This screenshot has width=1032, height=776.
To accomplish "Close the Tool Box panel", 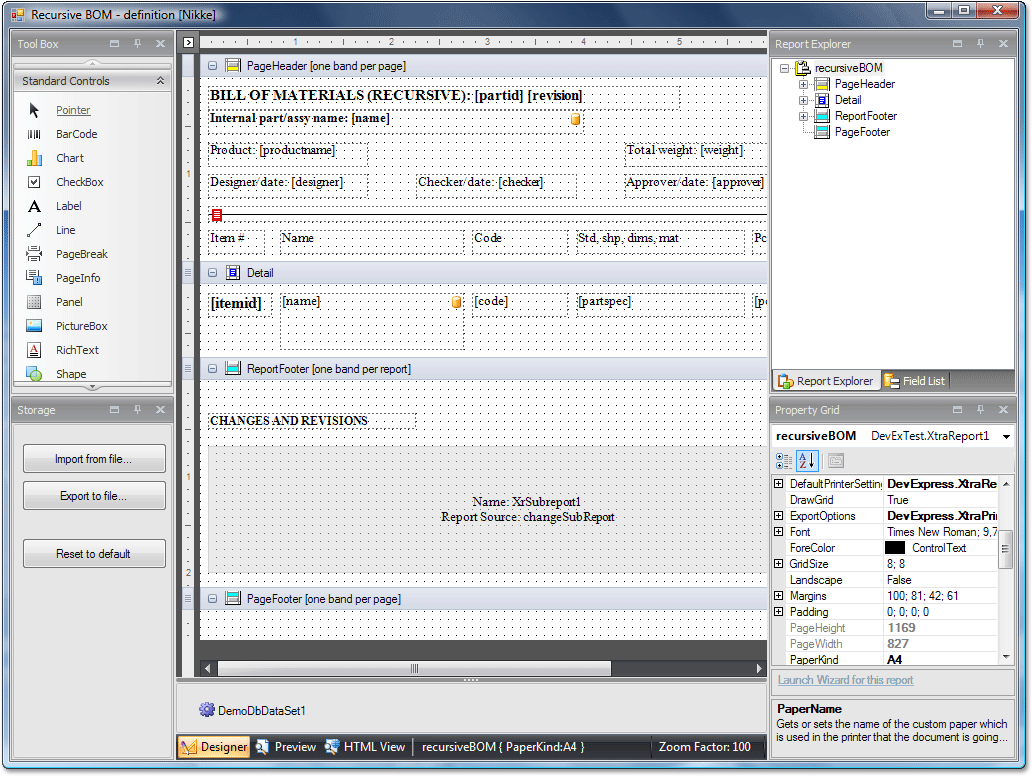I will coord(161,43).
